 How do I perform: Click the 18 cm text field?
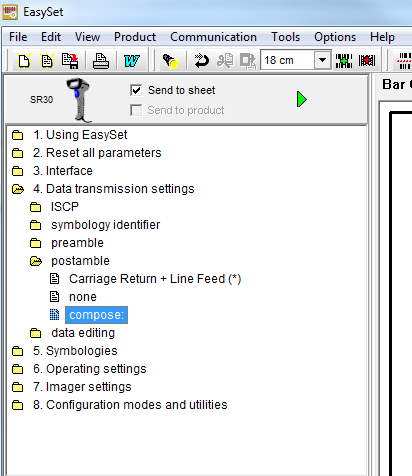coord(288,60)
